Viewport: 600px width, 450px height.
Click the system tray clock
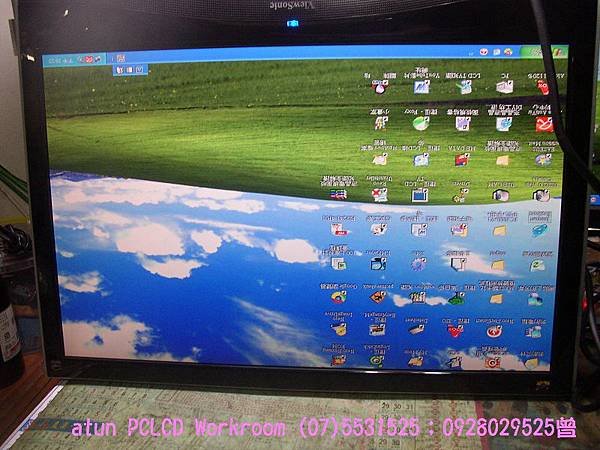58,60
